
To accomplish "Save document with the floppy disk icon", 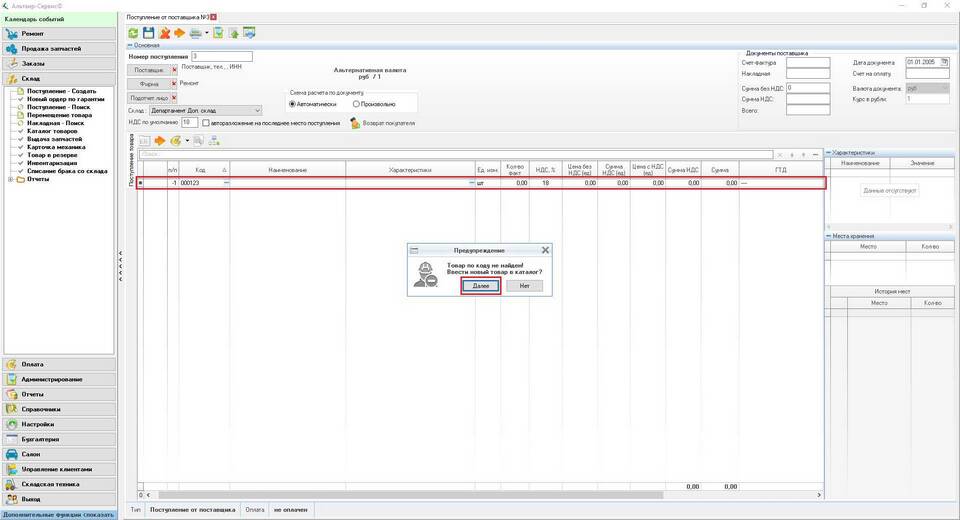I will 148,33.
